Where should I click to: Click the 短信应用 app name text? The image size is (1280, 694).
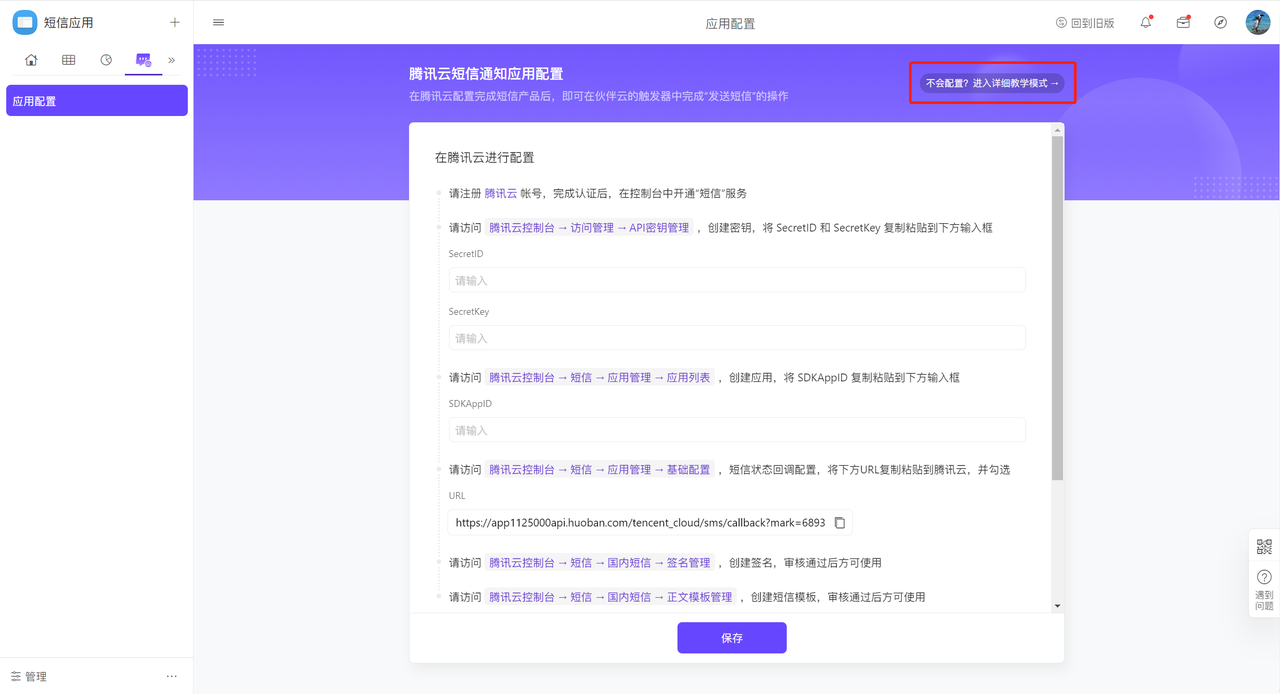69,22
